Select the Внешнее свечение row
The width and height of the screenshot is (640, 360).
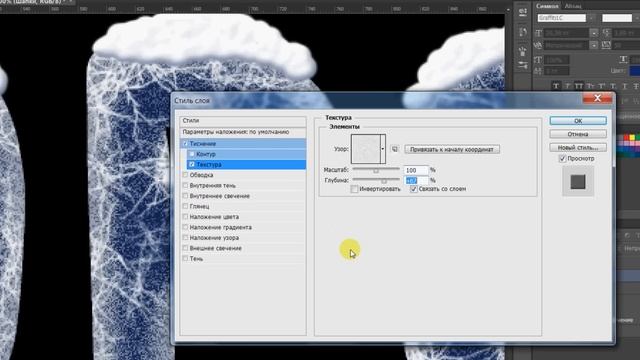[243, 248]
